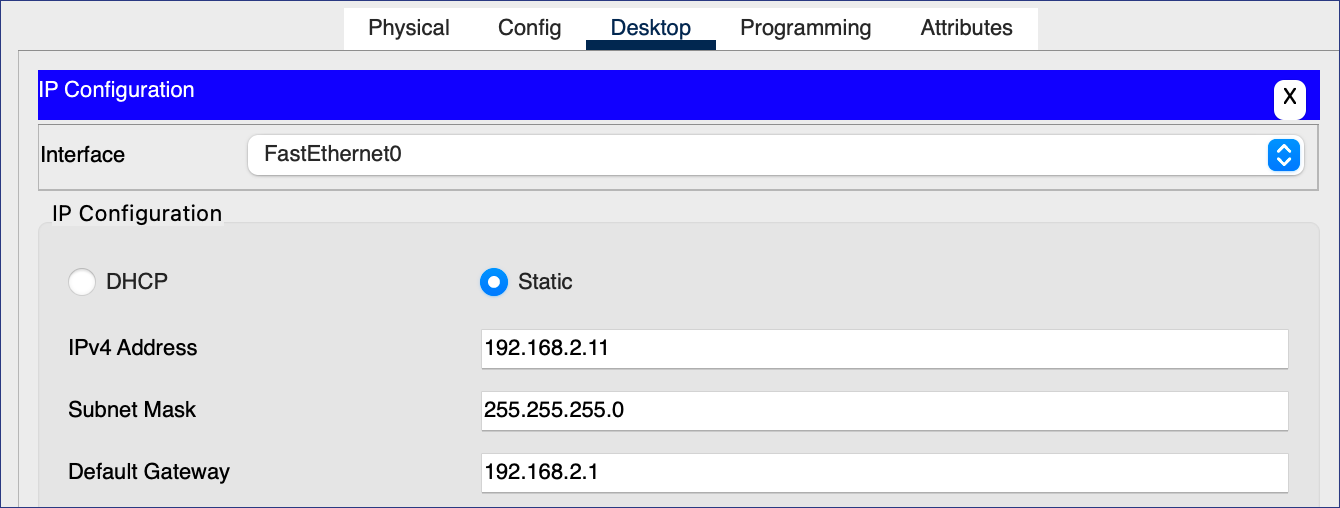The width and height of the screenshot is (1340, 508).
Task: Click the Interface label text
Action: (x=83, y=155)
